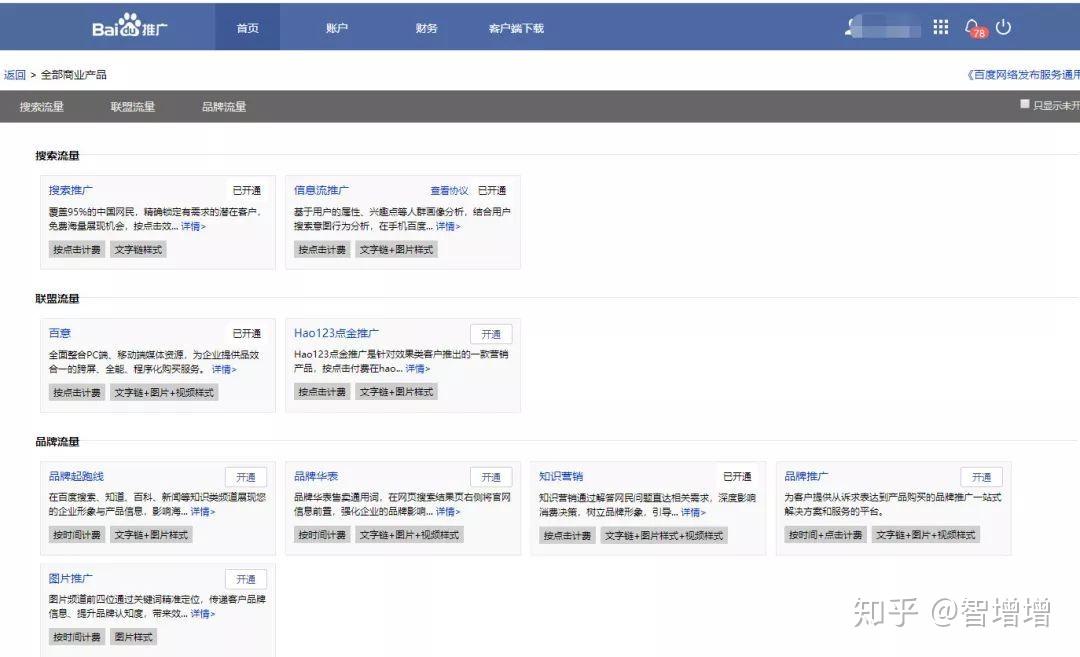Open the 图片推广 product title
Viewport: 1080px width, 657px height.
coord(70,578)
